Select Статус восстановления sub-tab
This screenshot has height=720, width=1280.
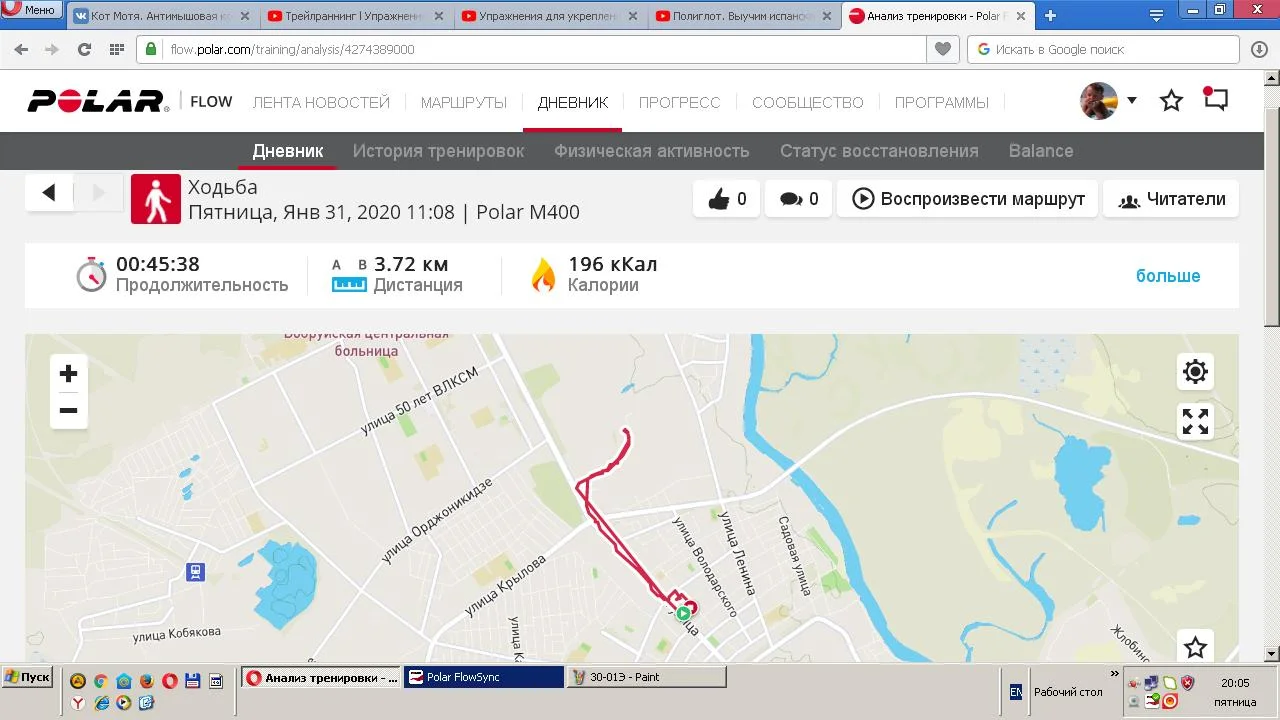coord(879,151)
